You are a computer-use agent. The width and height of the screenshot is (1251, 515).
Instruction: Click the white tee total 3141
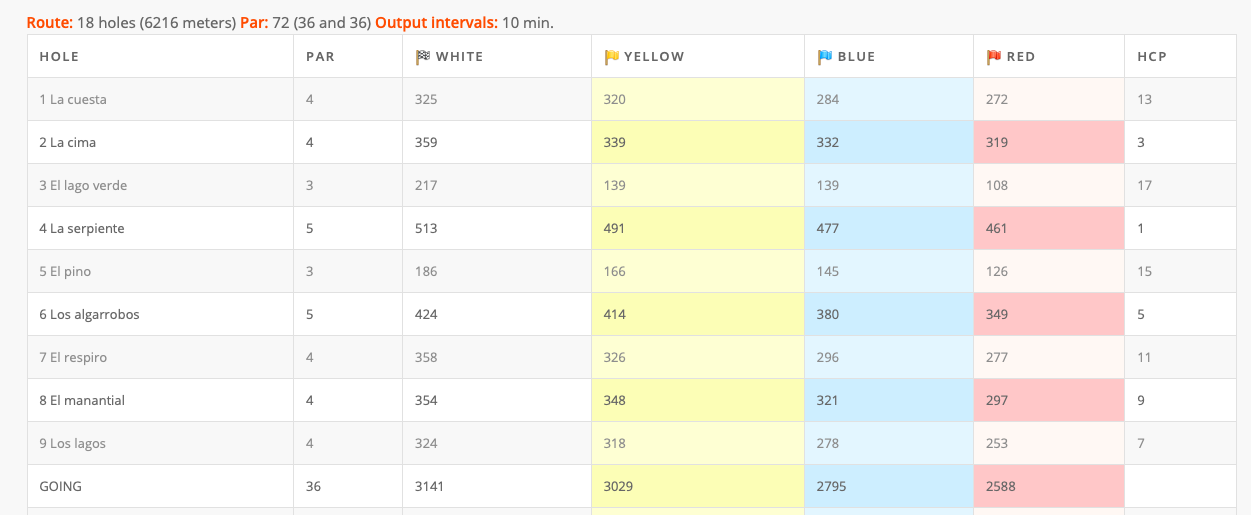[429, 486]
